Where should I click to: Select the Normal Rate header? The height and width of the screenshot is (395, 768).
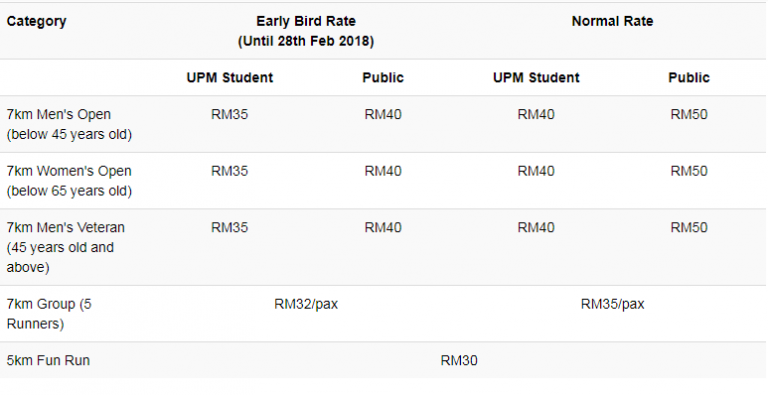click(x=612, y=22)
